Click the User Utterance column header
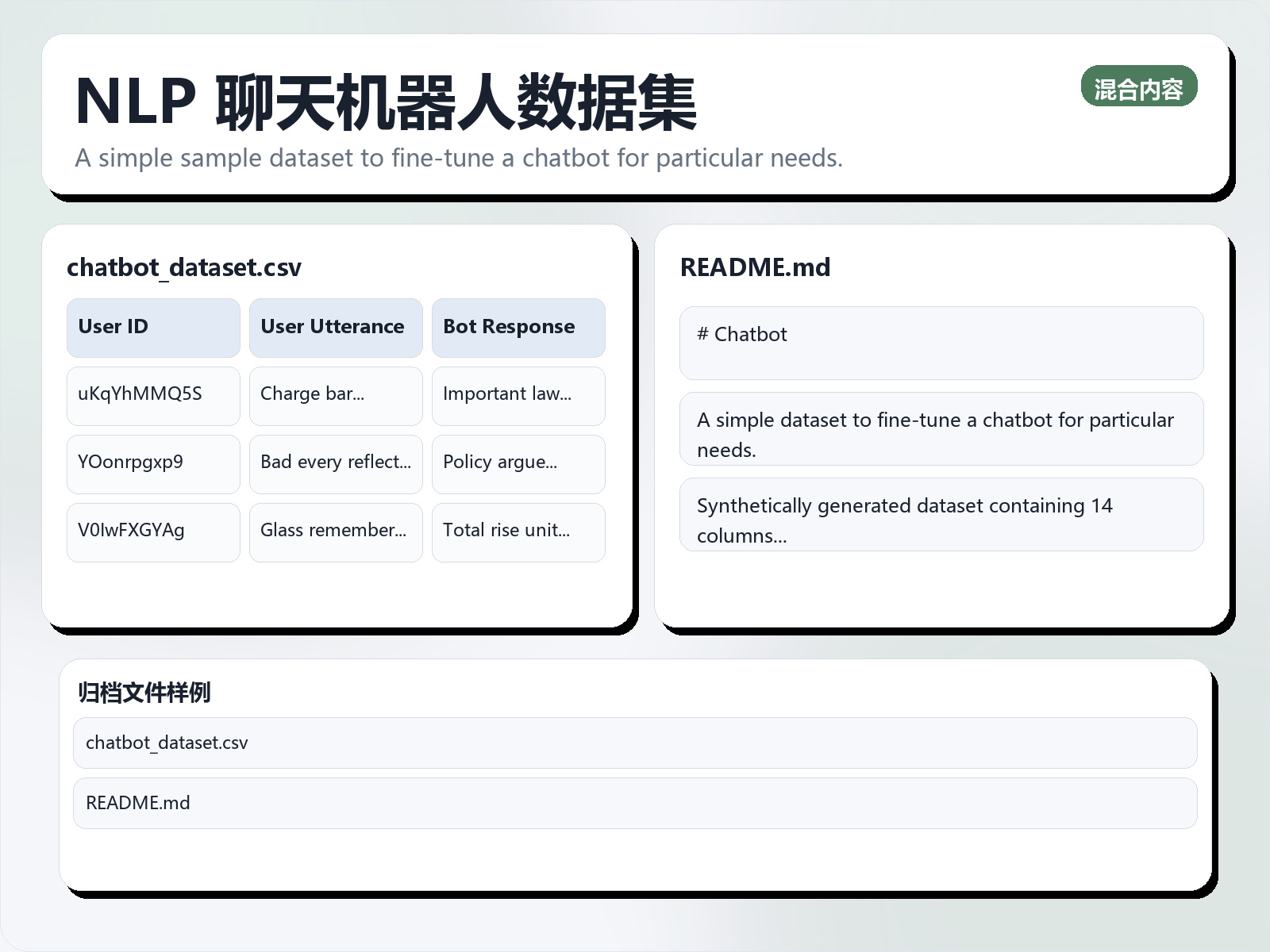The width and height of the screenshot is (1270, 952). 336,327
